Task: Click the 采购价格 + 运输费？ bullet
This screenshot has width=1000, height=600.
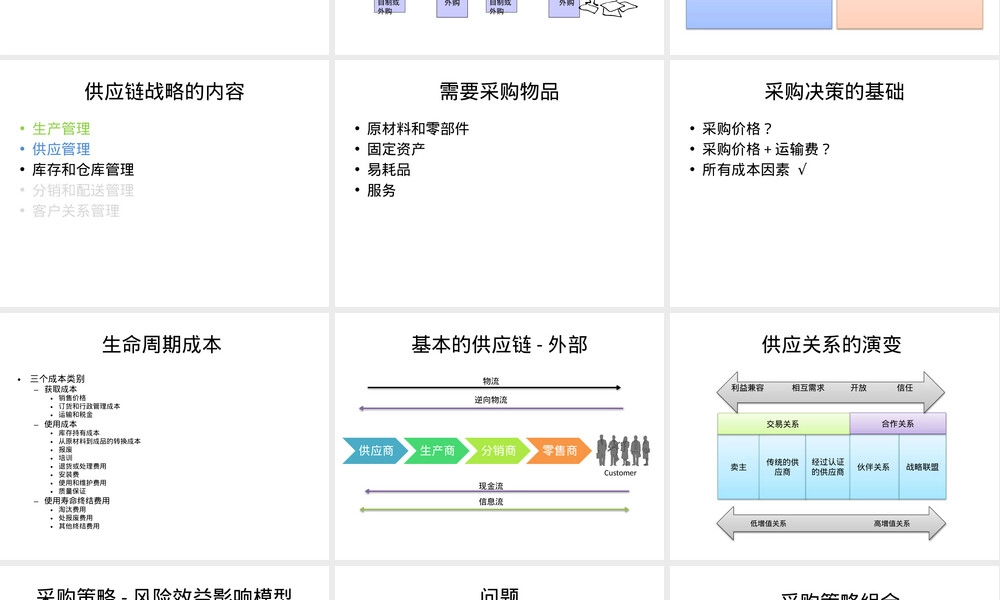Action: point(767,149)
